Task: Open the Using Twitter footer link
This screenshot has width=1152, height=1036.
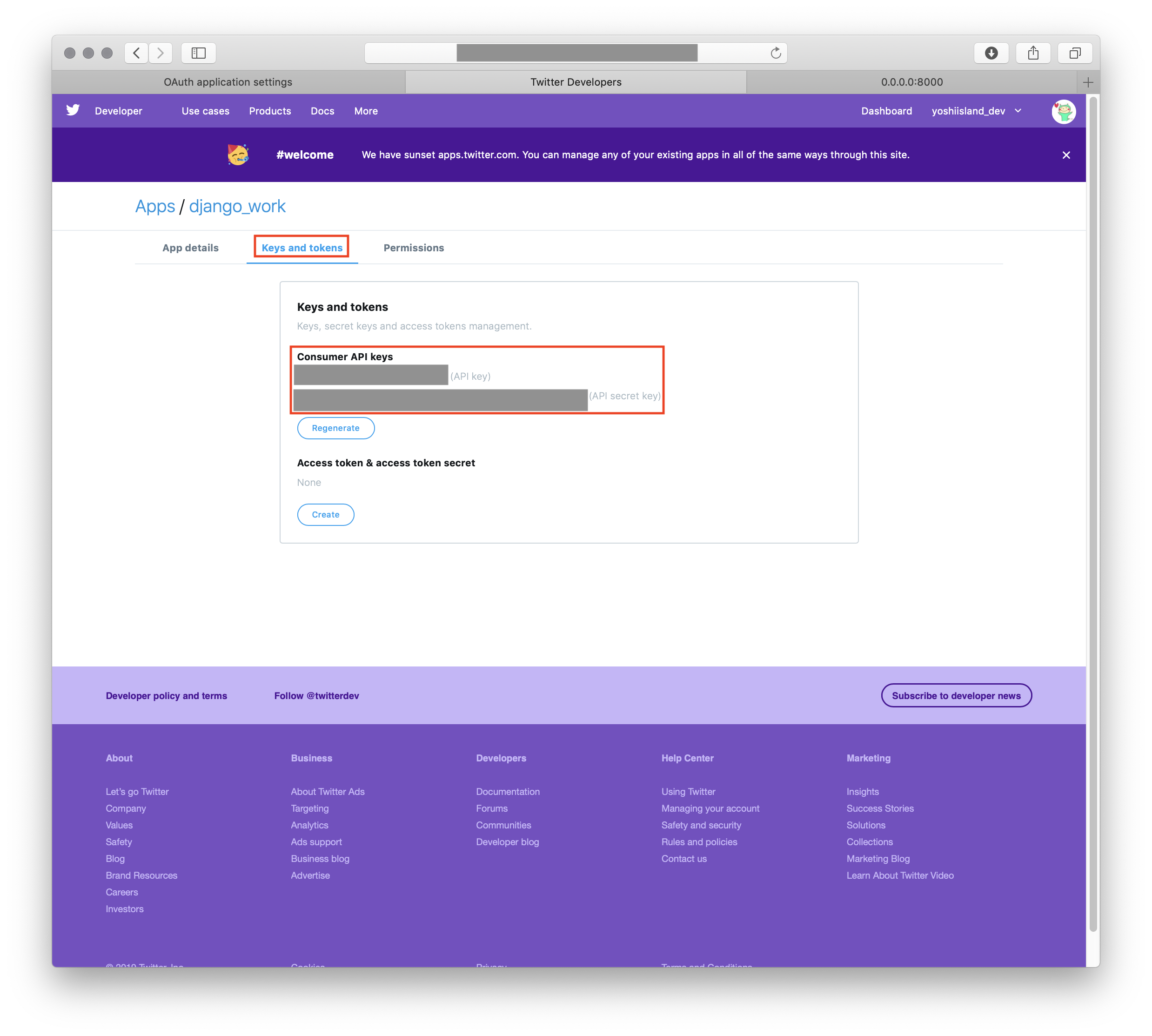Action: (x=688, y=792)
